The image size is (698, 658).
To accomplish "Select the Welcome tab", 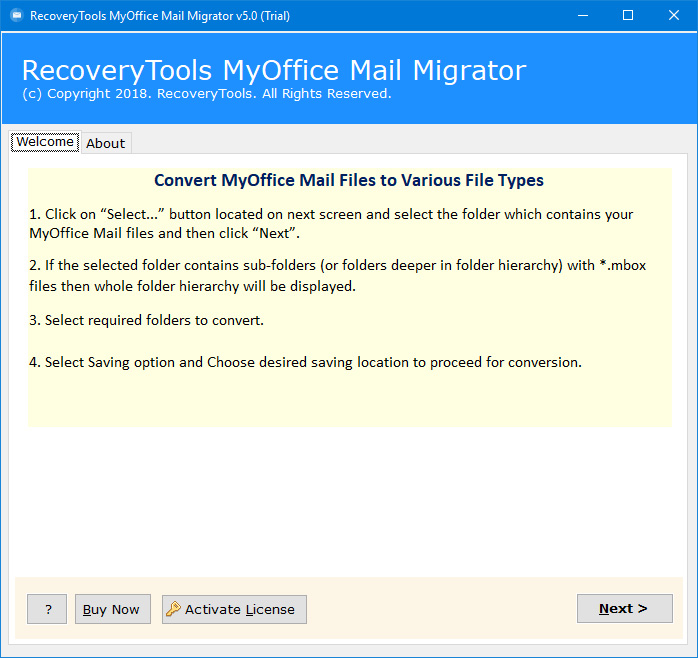I will (45, 142).
